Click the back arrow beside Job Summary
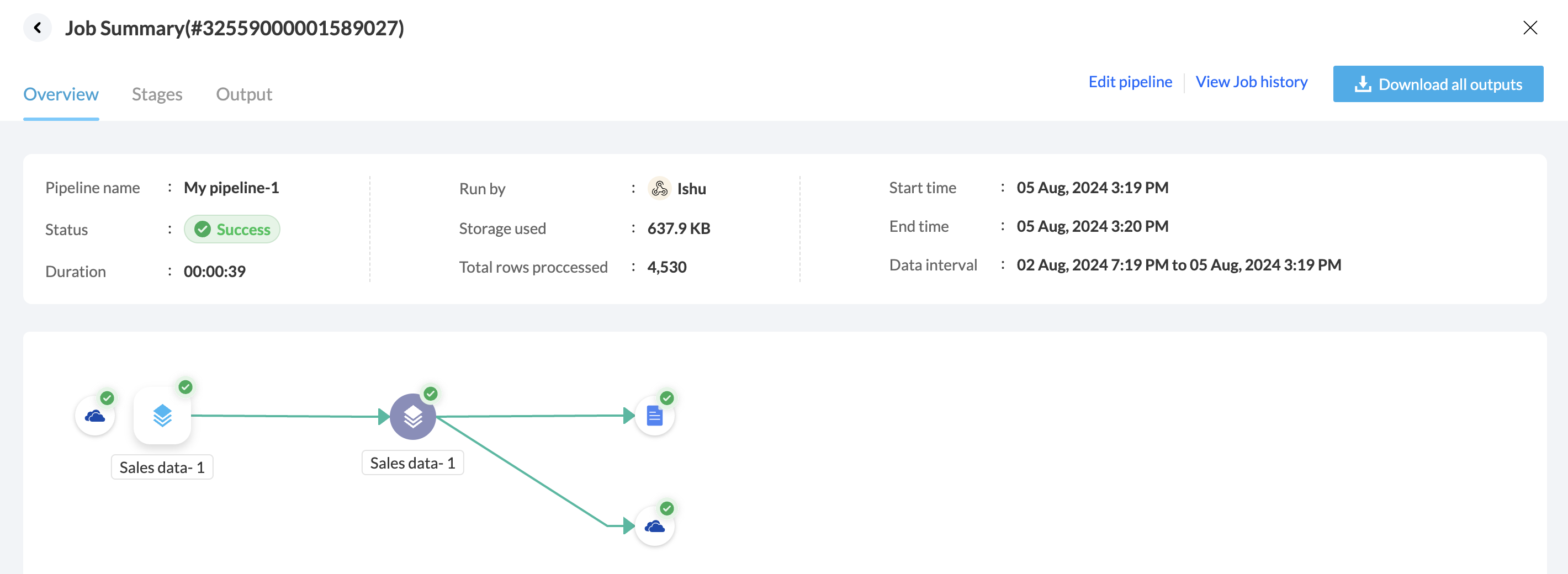This screenshot has height=574, width=1568. [x=38, y=28]
